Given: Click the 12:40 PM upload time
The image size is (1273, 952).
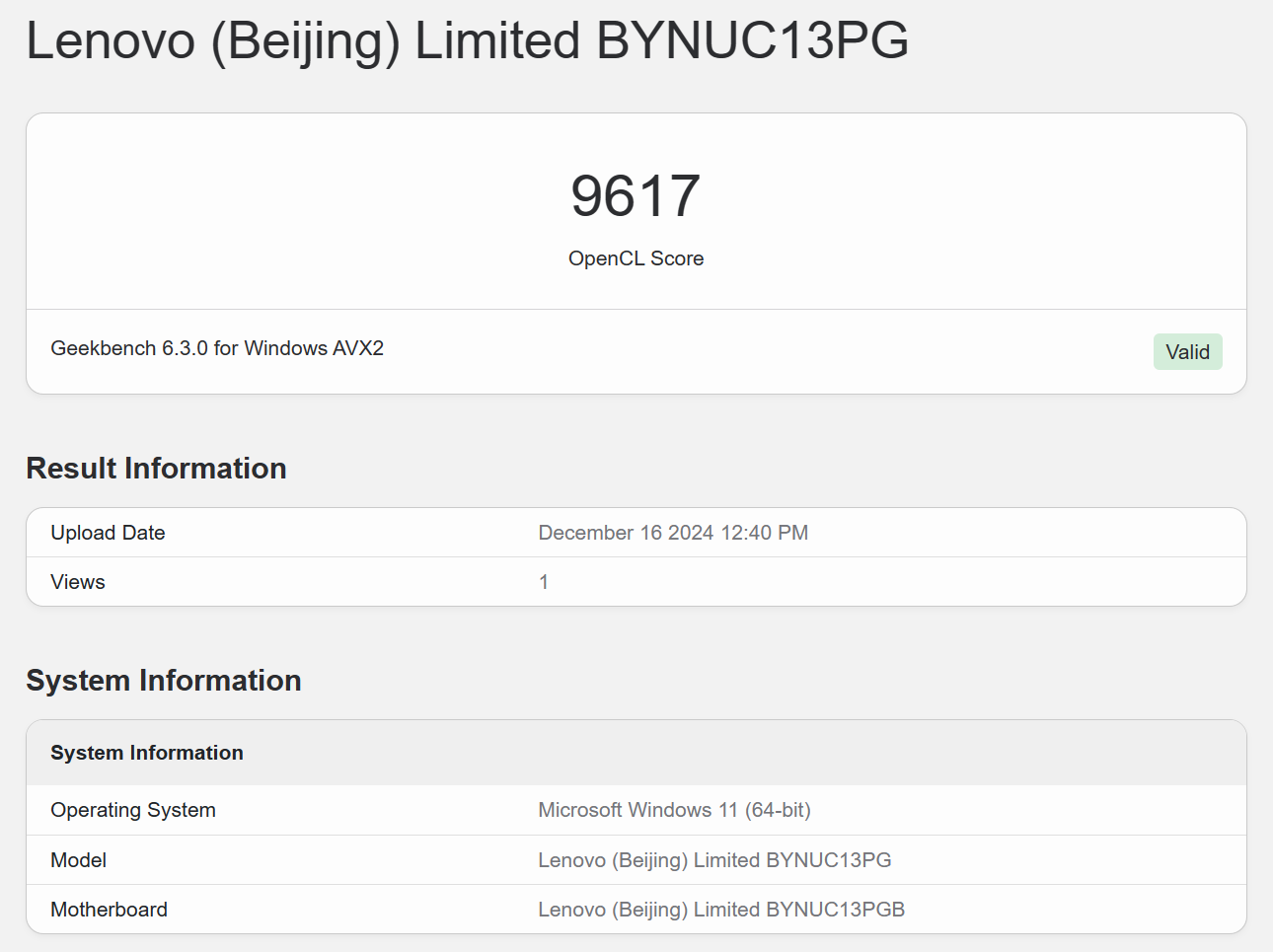Looking at the screenshot, I should tap(765, 533).
